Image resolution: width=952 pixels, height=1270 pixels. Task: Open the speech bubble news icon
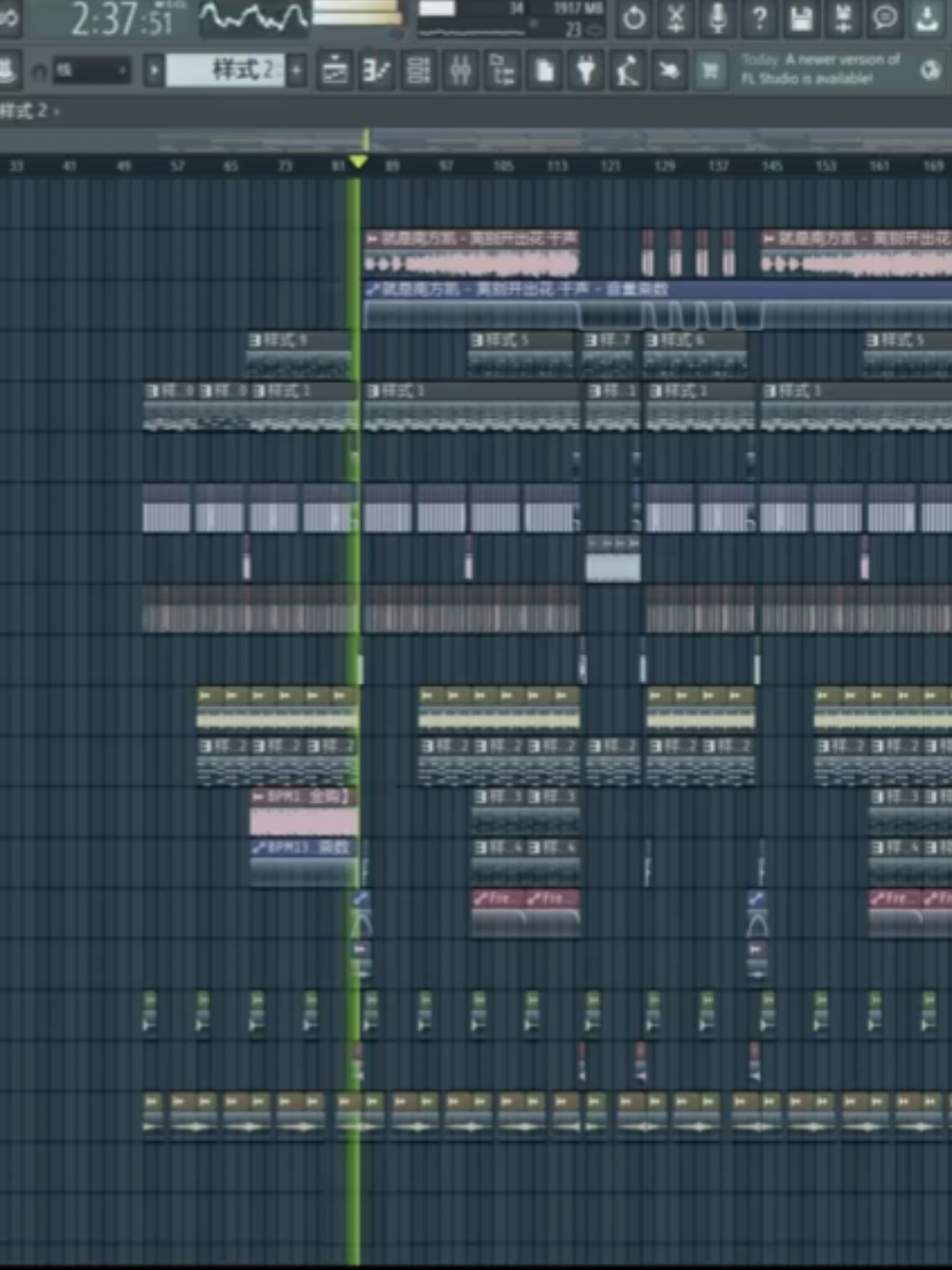[x=885, y=18]
